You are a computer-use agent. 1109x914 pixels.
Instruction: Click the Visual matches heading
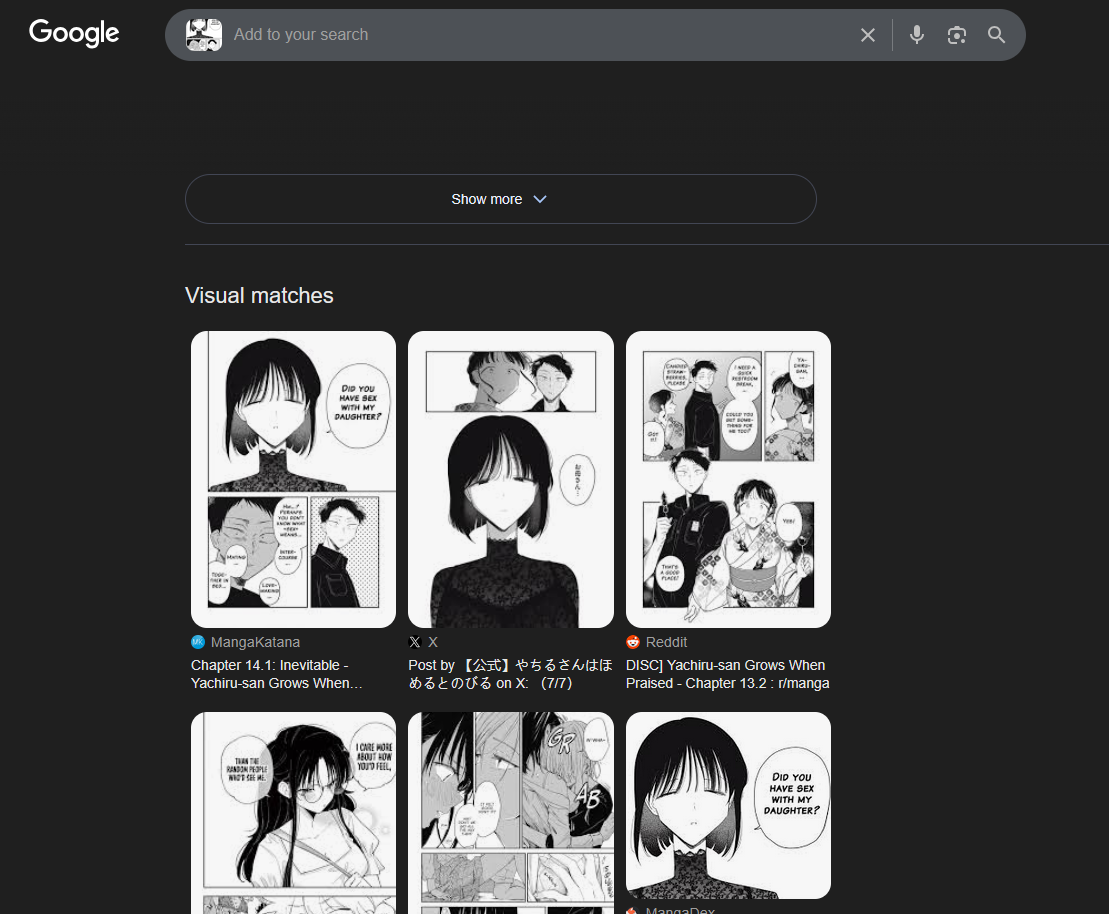tap(259, 296)
